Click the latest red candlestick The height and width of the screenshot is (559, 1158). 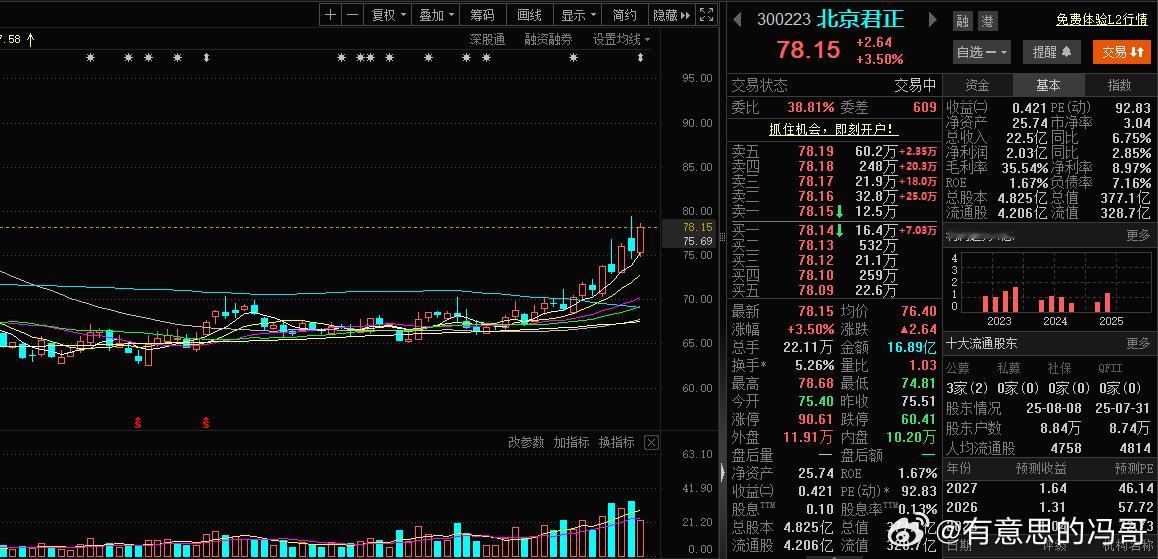click(x=640, y=240)
